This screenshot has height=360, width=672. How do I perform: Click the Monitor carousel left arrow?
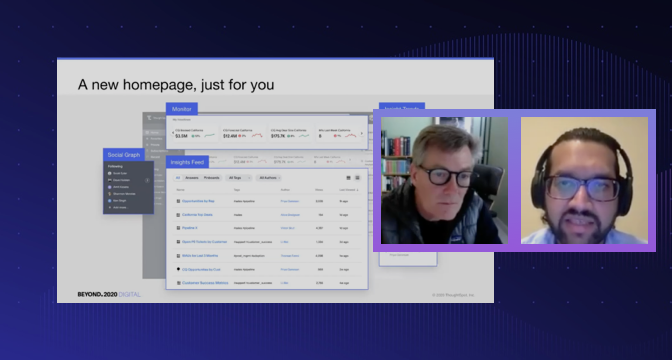[173, 133]
